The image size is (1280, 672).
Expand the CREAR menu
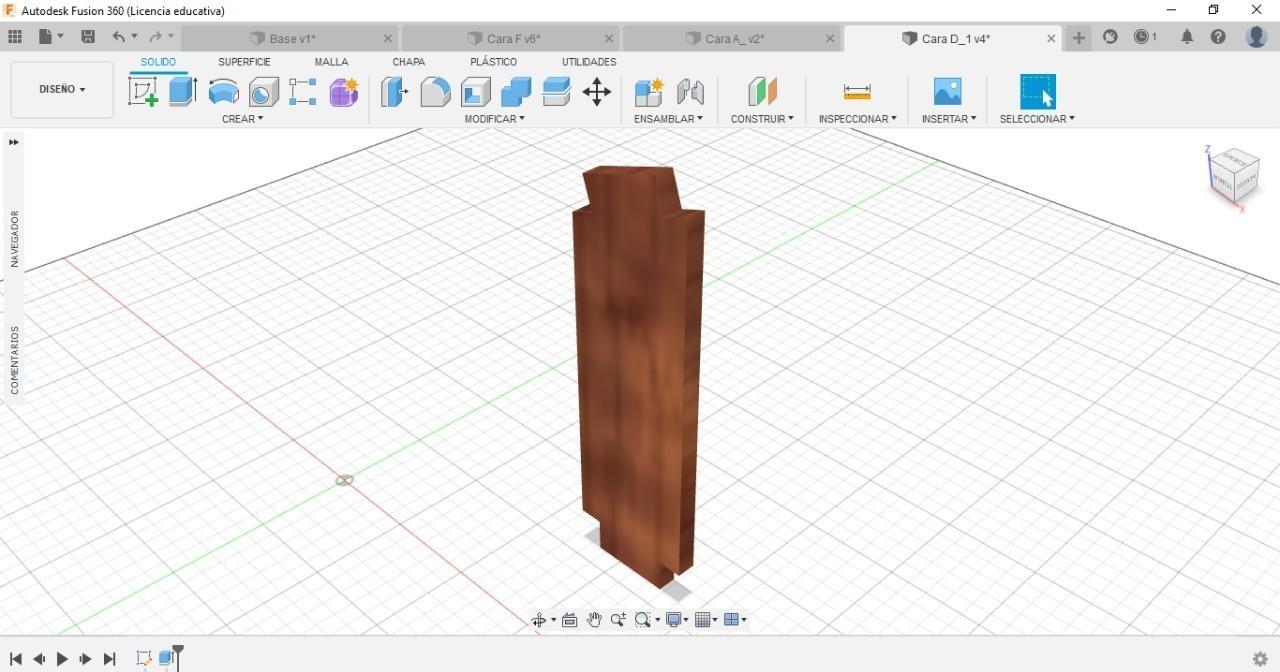pyautogui.click(x=242, y=119)
